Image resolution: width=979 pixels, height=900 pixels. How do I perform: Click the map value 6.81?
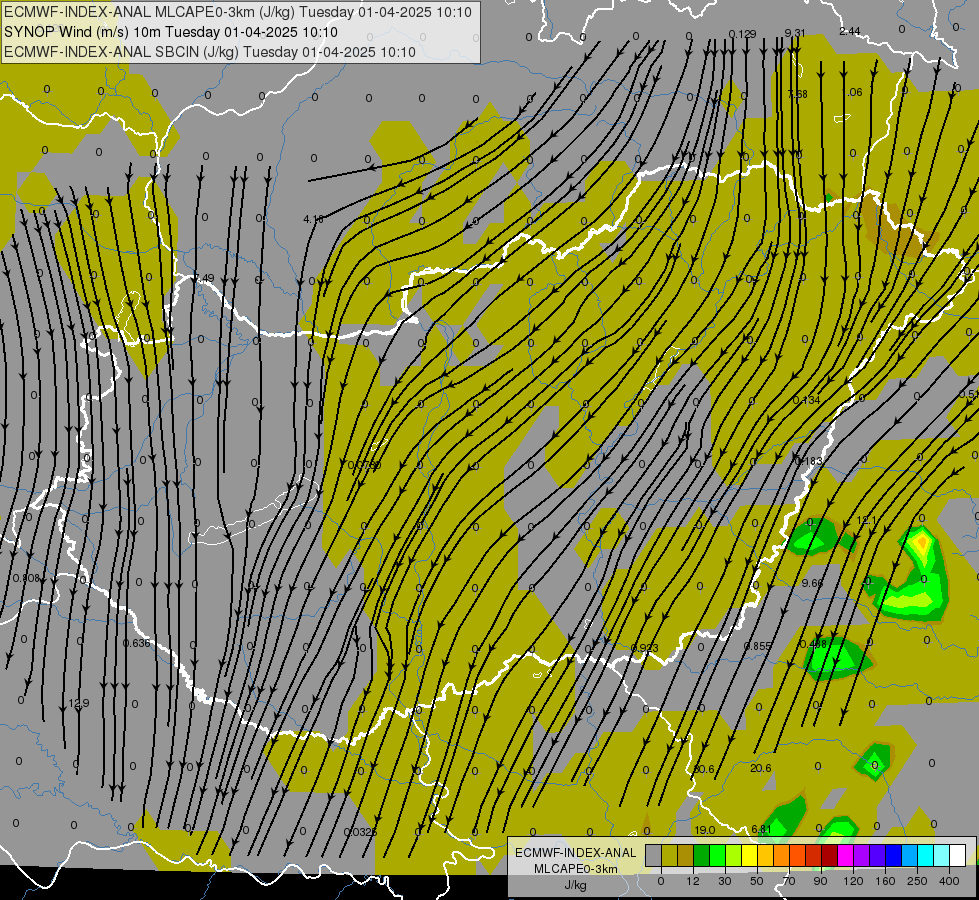point(761,829)
